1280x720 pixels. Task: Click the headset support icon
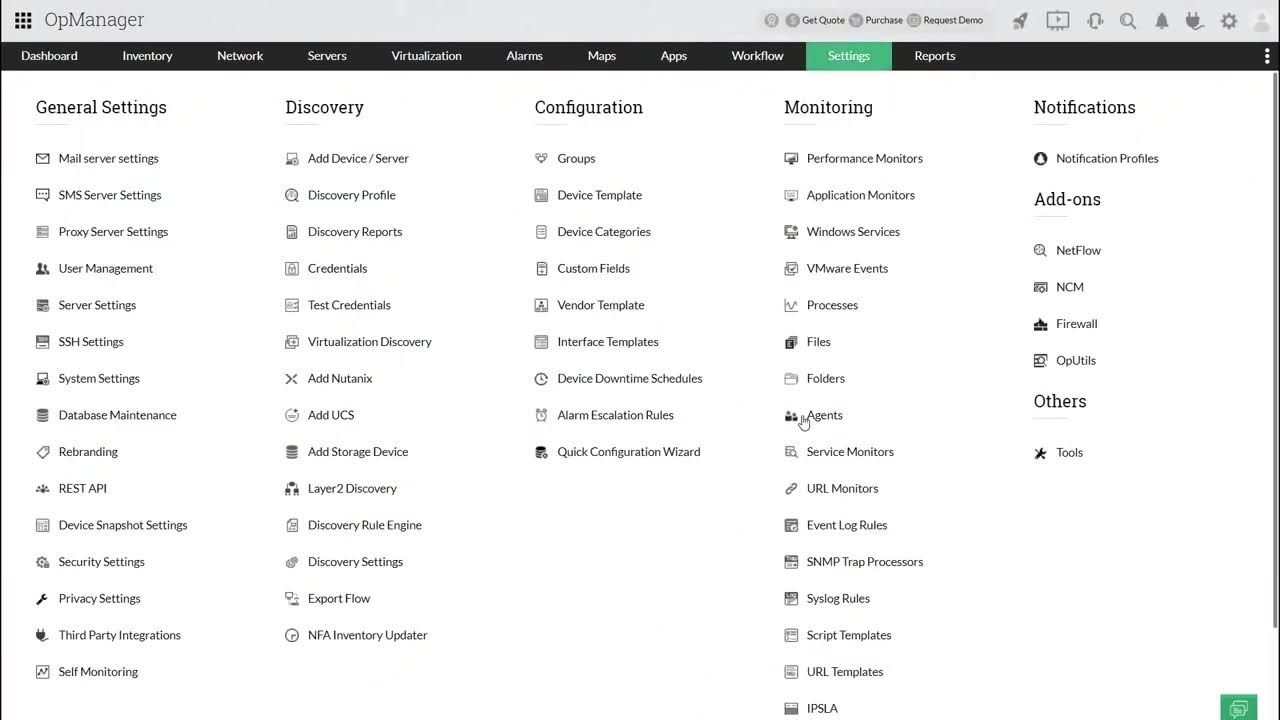pos(1095,20)
